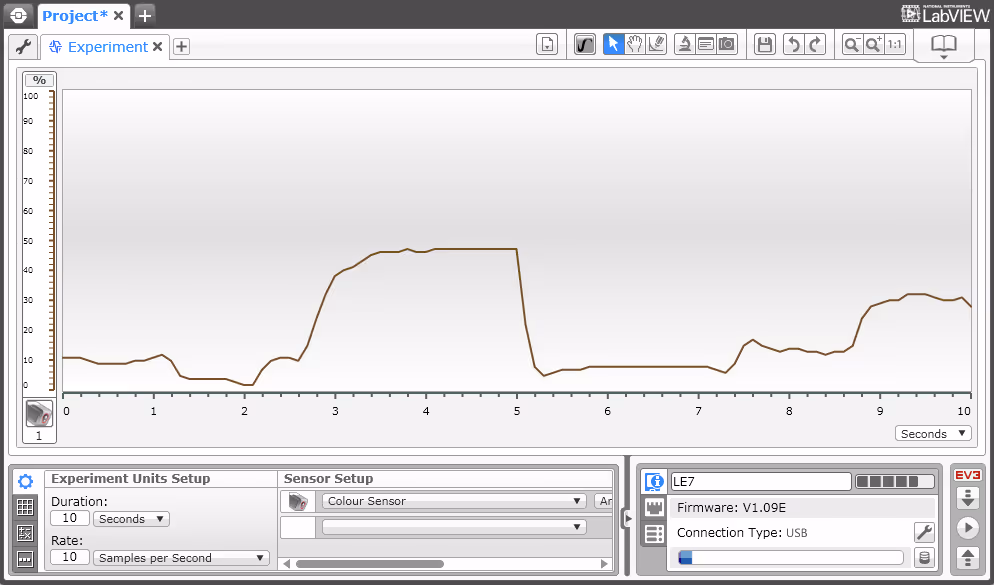Close the Experiment tab
This screenshot has width=994, height=585.
click(158, 47)
